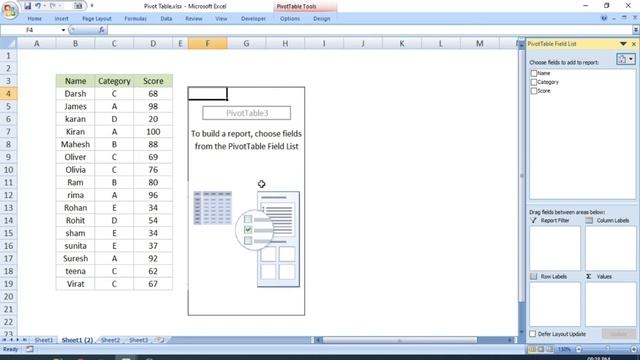The image size is (640, 360).
Task: Open the Office Button menu
Action: click(10, 10)
